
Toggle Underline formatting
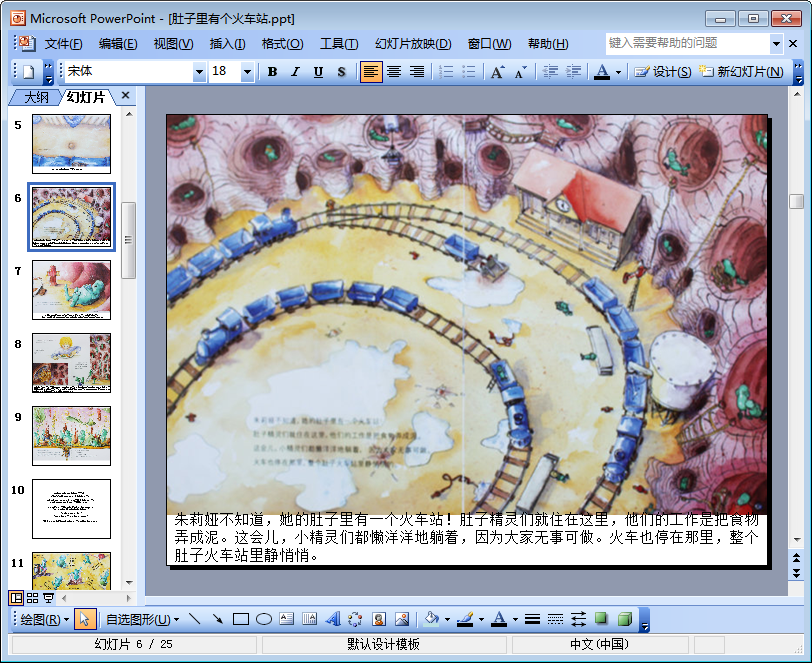coord(318,71)
